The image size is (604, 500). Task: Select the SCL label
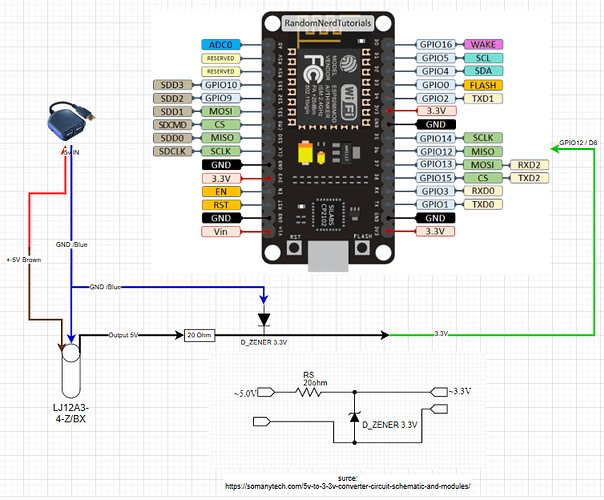(x=483, y=58)
